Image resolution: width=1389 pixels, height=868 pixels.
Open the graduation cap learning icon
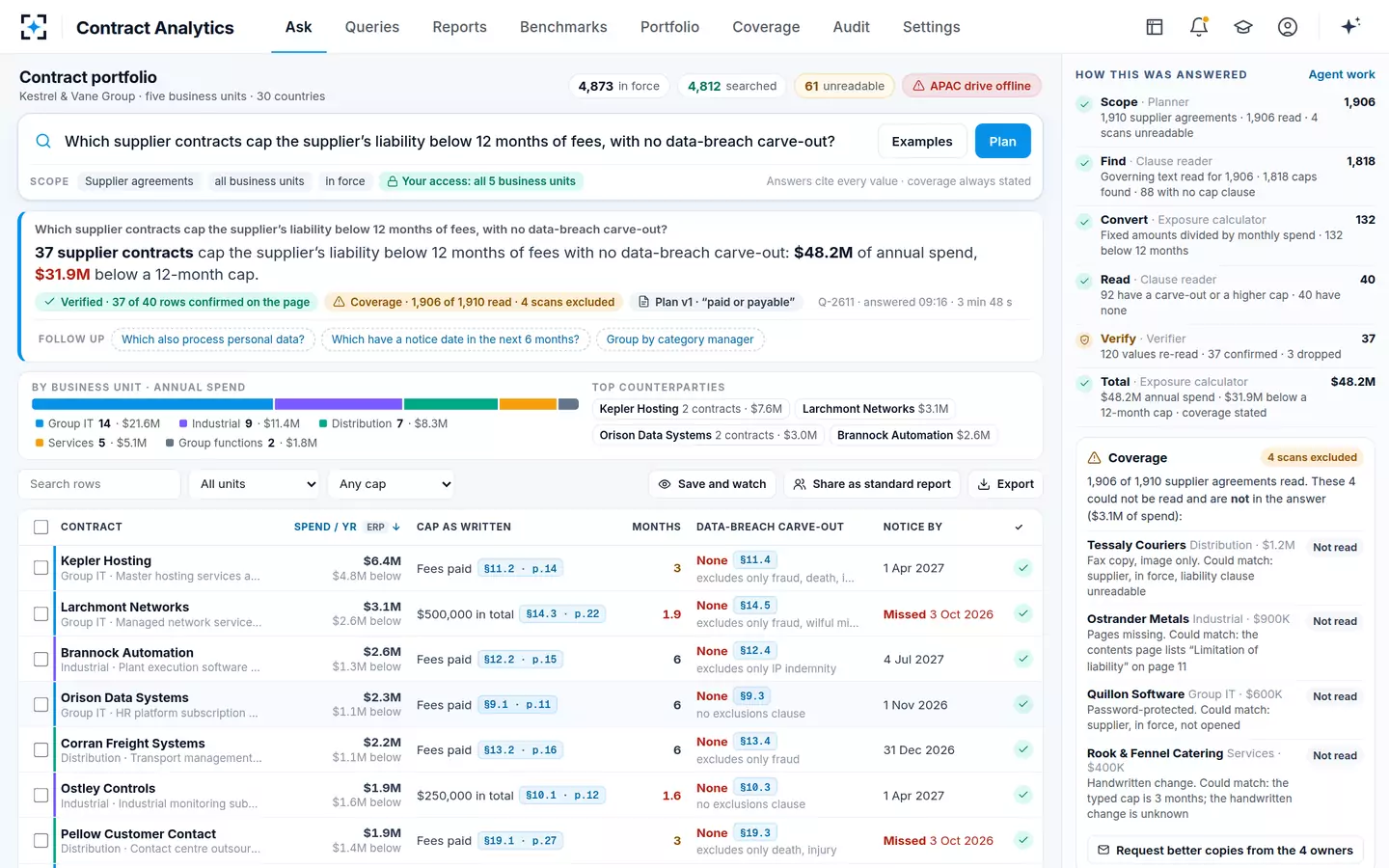(1243, 27)
